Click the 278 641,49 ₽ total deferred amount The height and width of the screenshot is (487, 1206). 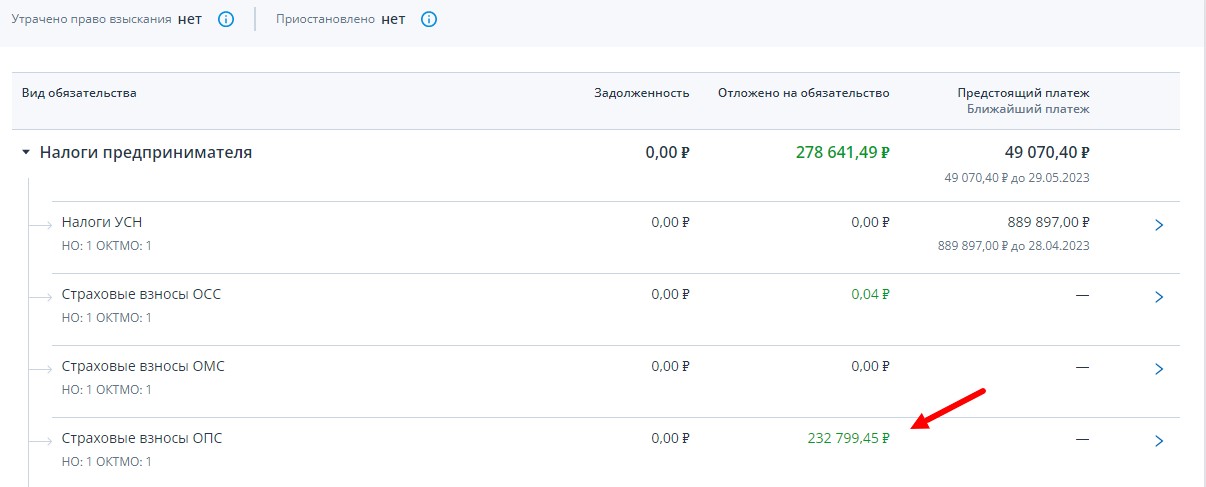(x=842, y=153)
